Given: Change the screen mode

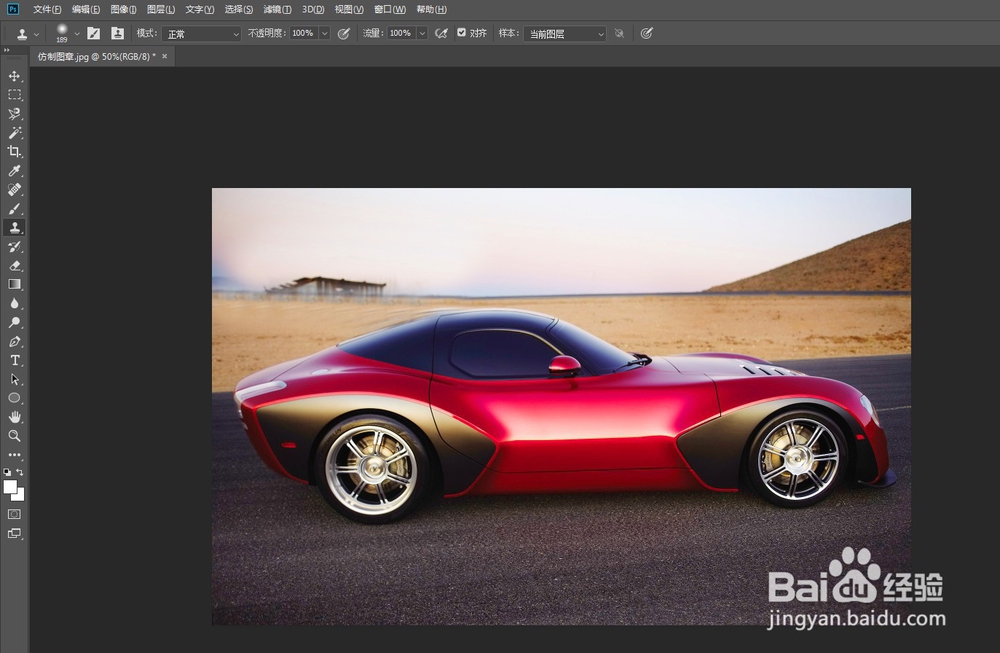Looking at the screenshot, I should (x=15, y=533).
